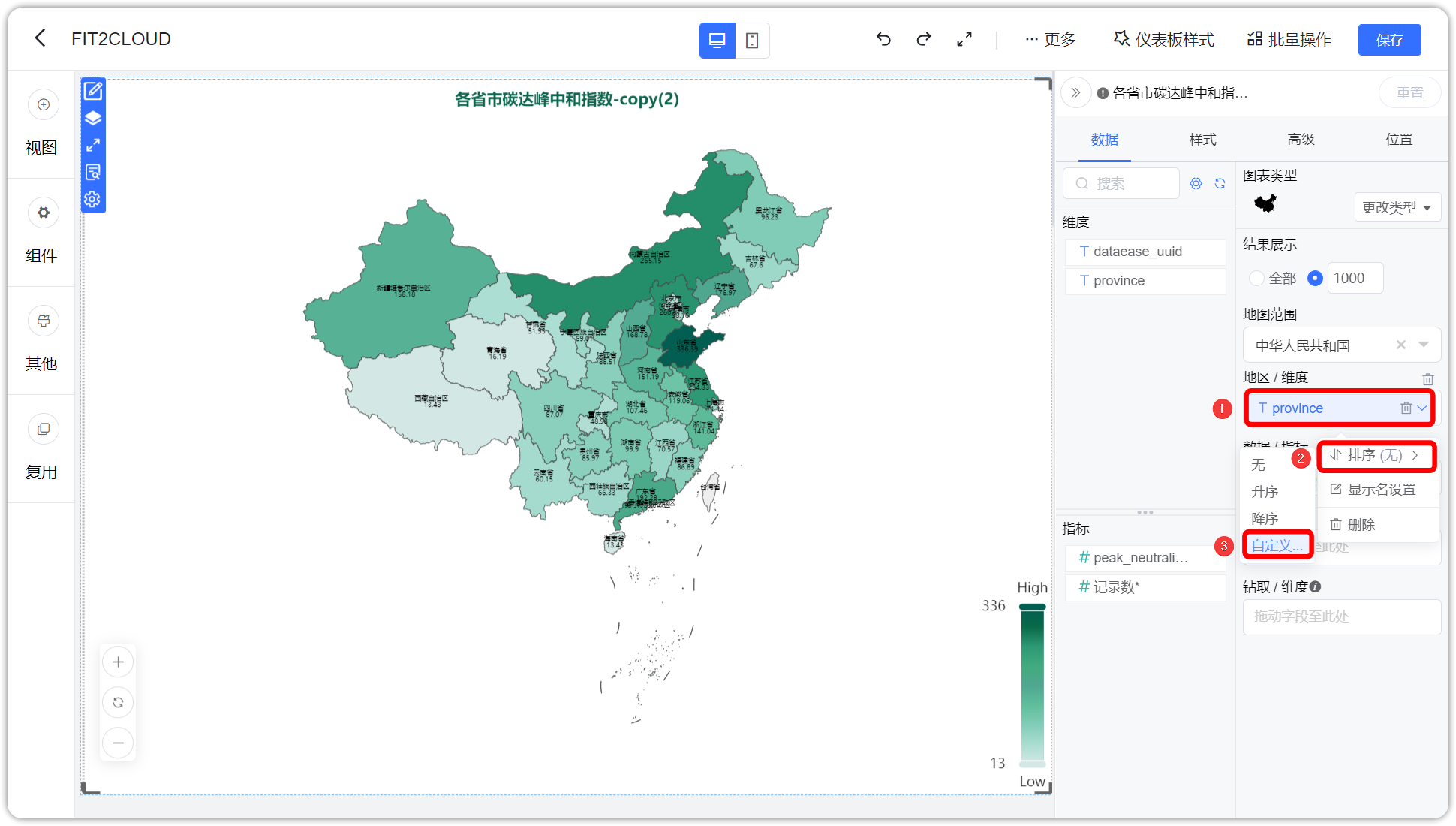Select the dataease_uuid dimension field

click(x=1145, y=252)
